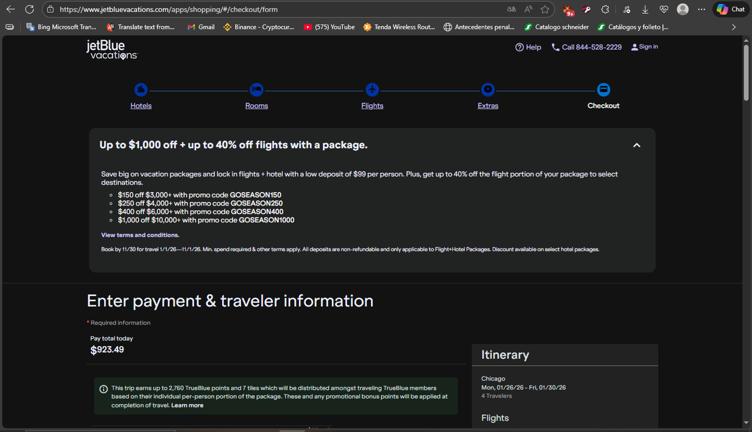Image resolution: width=752 pixels, height=432 pixels.
Task: Collapse the promo banner with the chevron
Action: point(636,145)
